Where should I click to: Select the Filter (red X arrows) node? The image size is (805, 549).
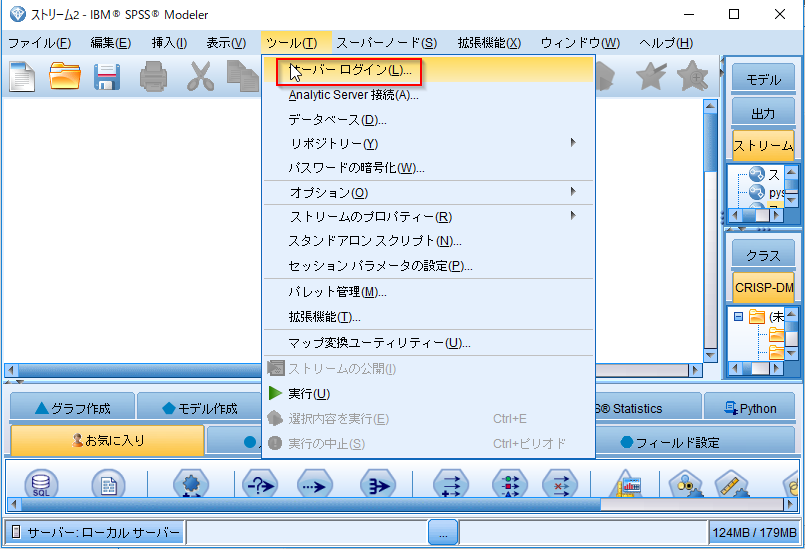[560, 483]
